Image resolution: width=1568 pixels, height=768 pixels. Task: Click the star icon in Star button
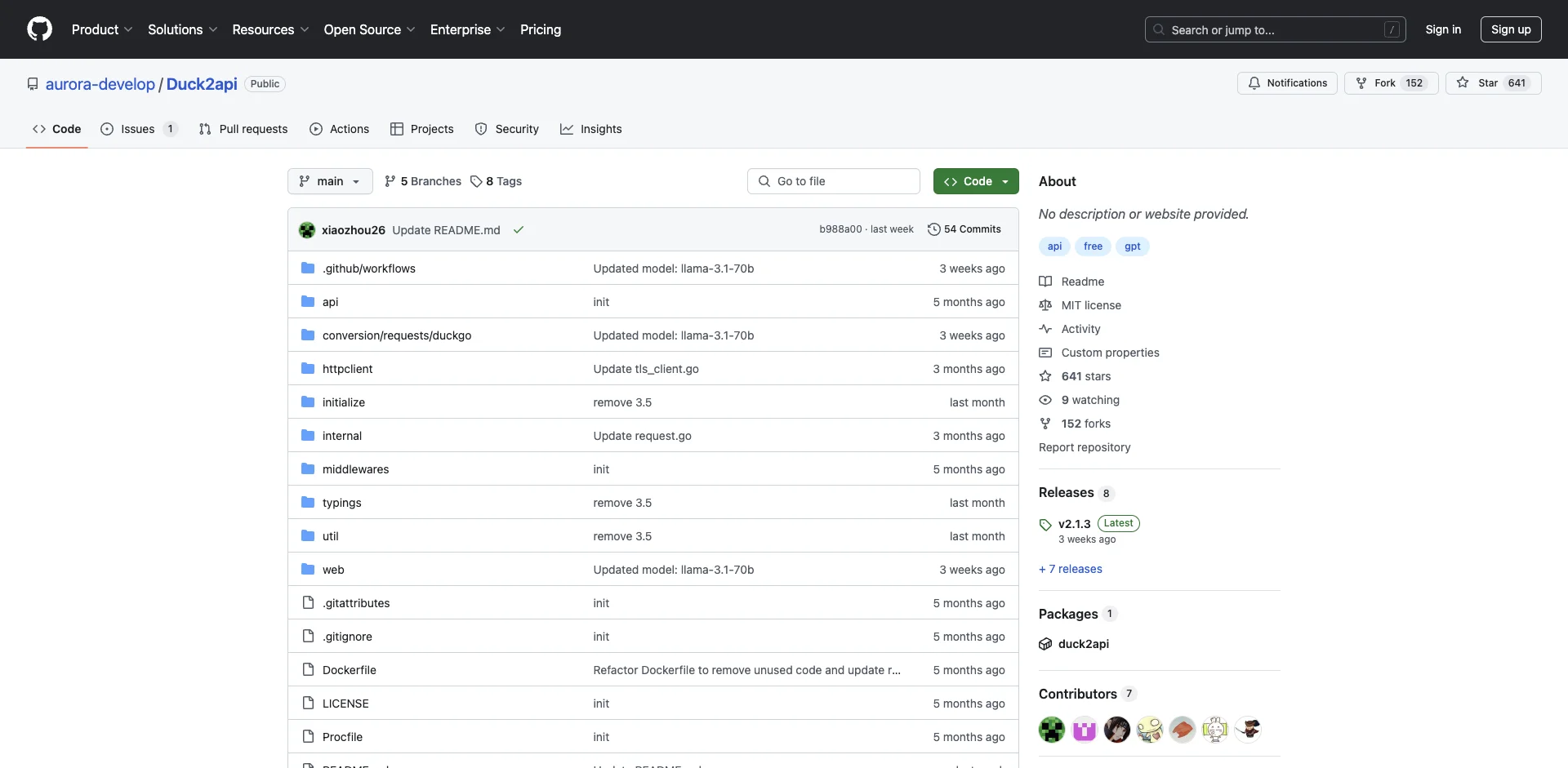pos(1463,83)
